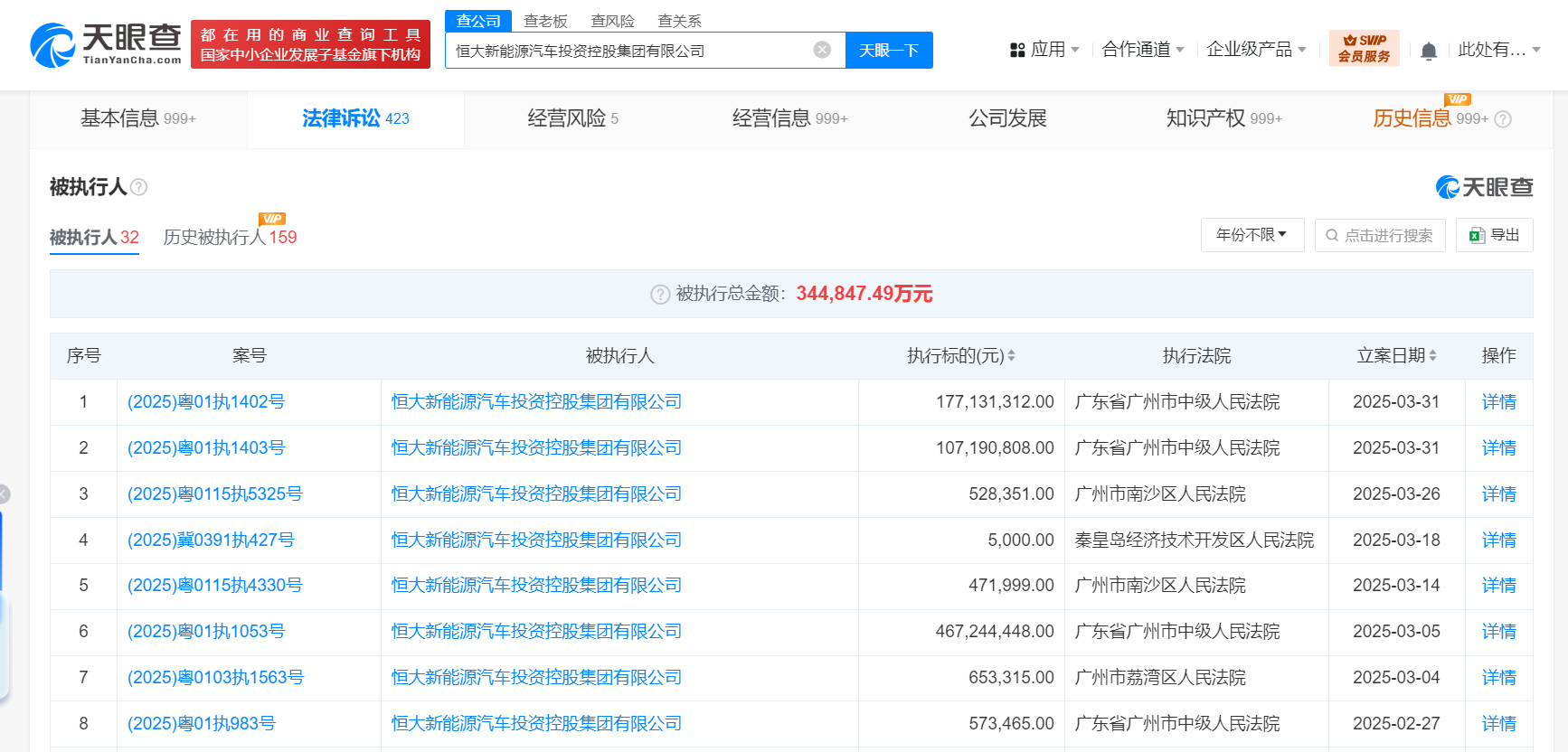
Task: Open case (2025)粤01执1402号 link
Action: coord(206,402)
